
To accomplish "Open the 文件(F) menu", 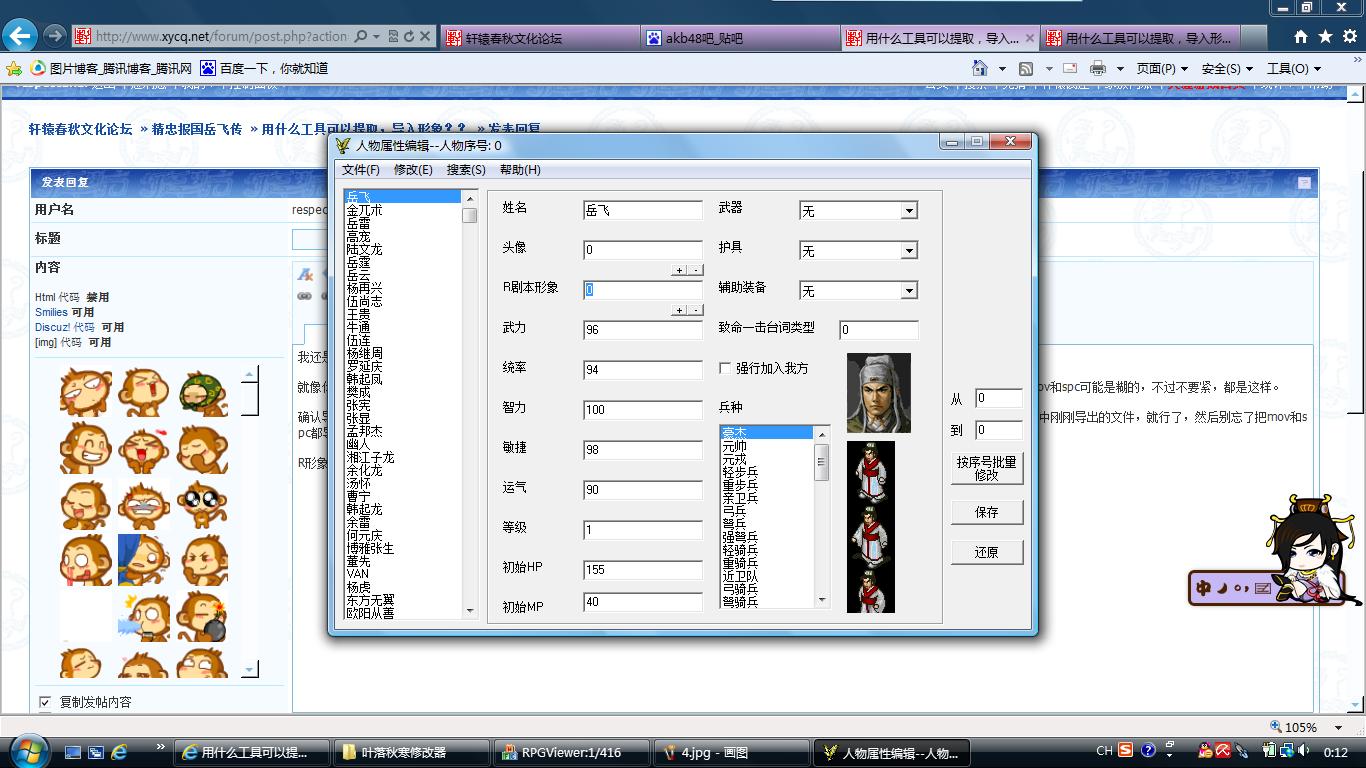I will click(x=360, y=170).
